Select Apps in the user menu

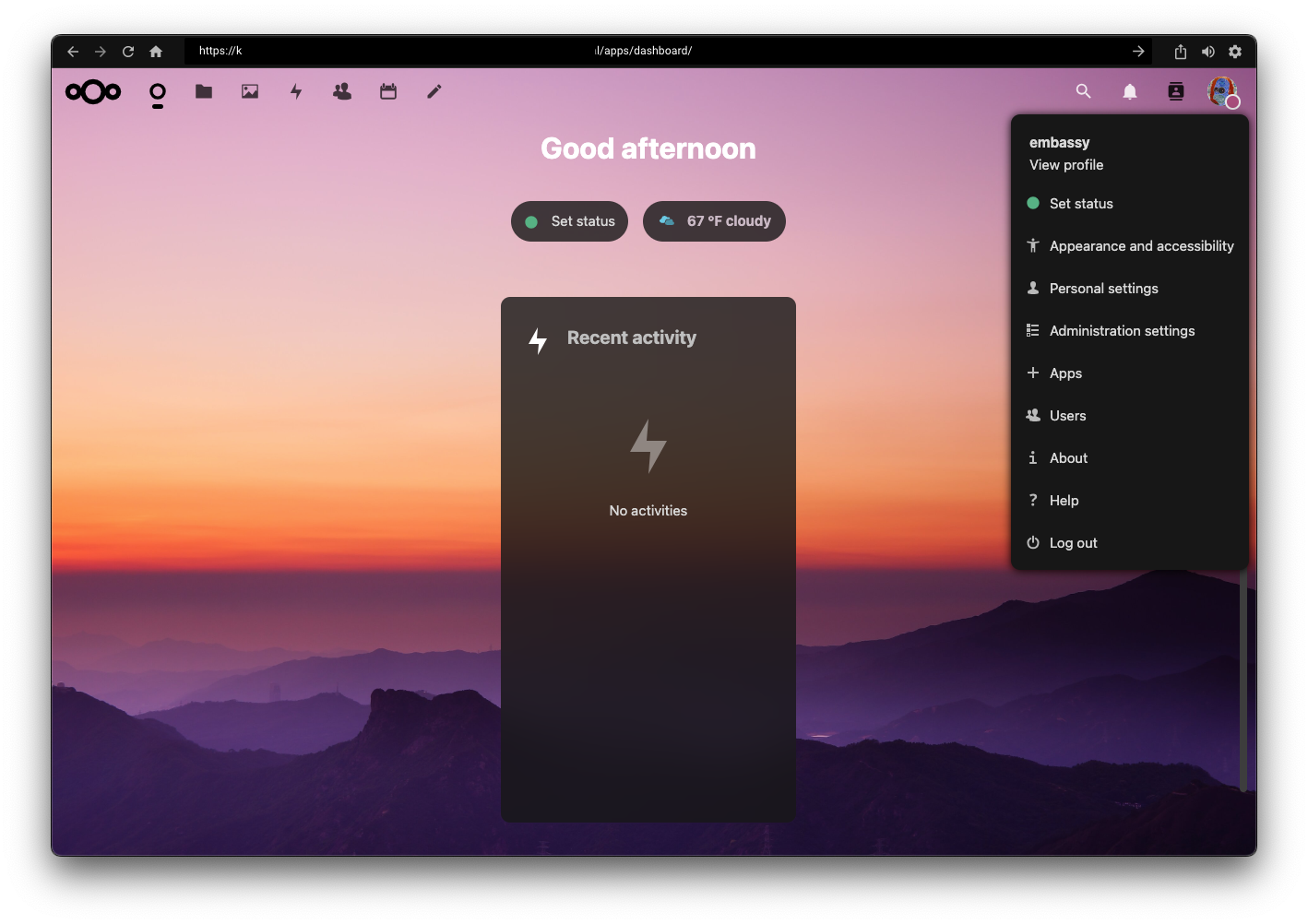pyautogui.click(x=1065, y=373)
